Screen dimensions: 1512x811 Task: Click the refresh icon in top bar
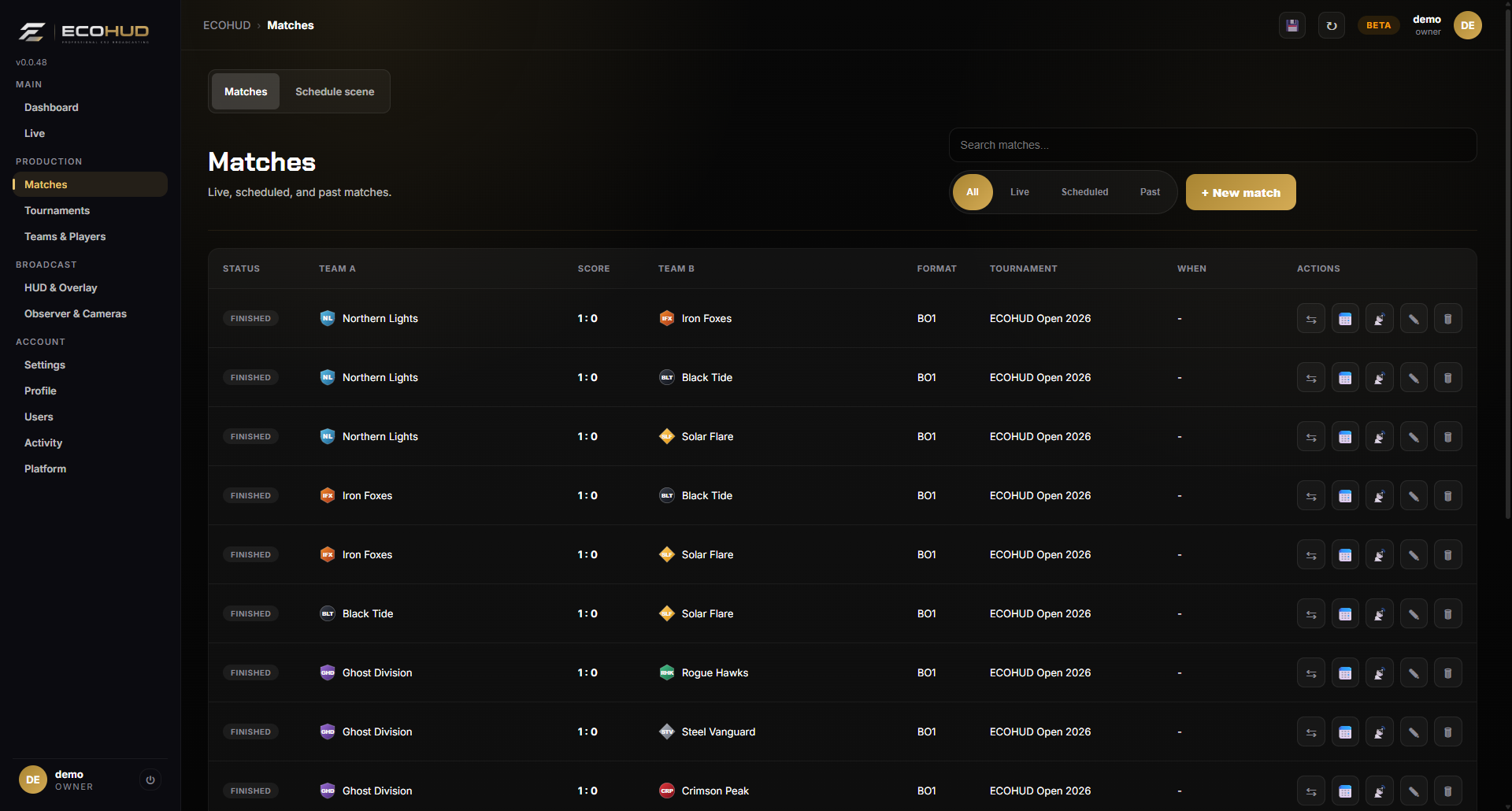tap(1332, 25)
